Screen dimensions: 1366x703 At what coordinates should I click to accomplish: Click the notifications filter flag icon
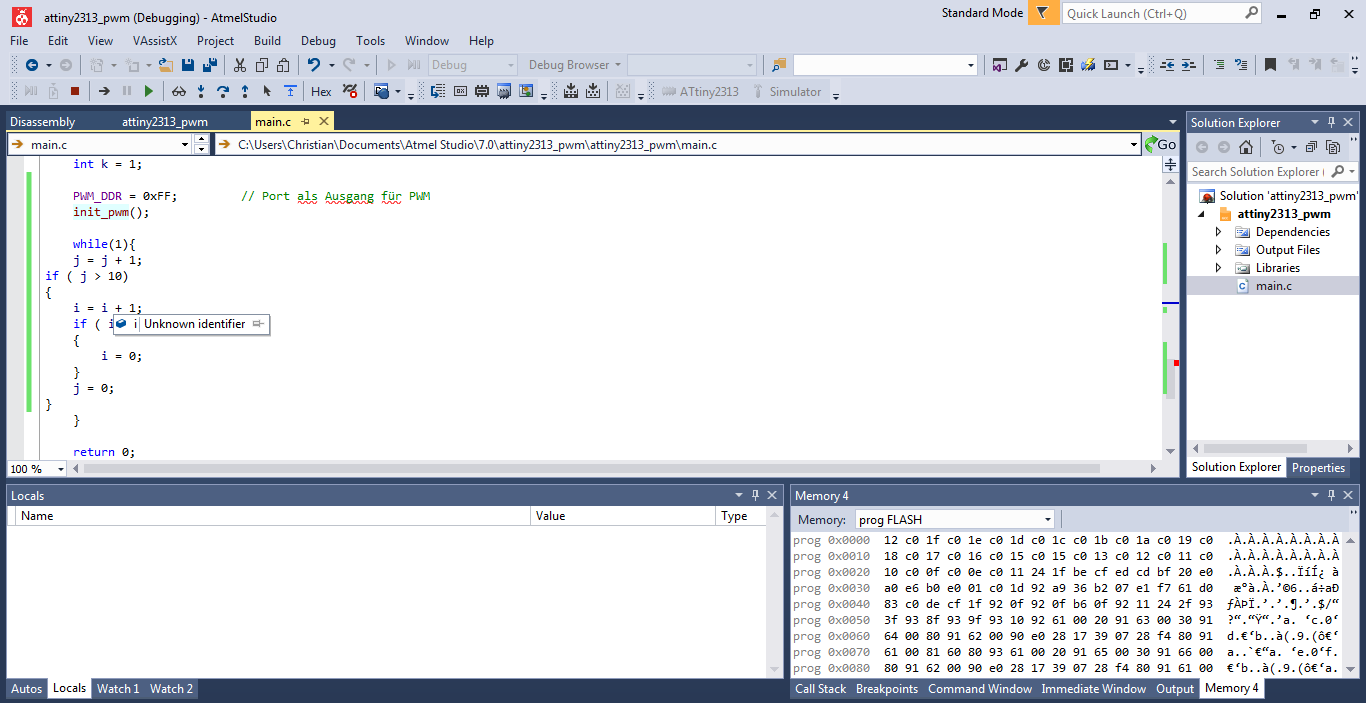(x=1043, y=14)
